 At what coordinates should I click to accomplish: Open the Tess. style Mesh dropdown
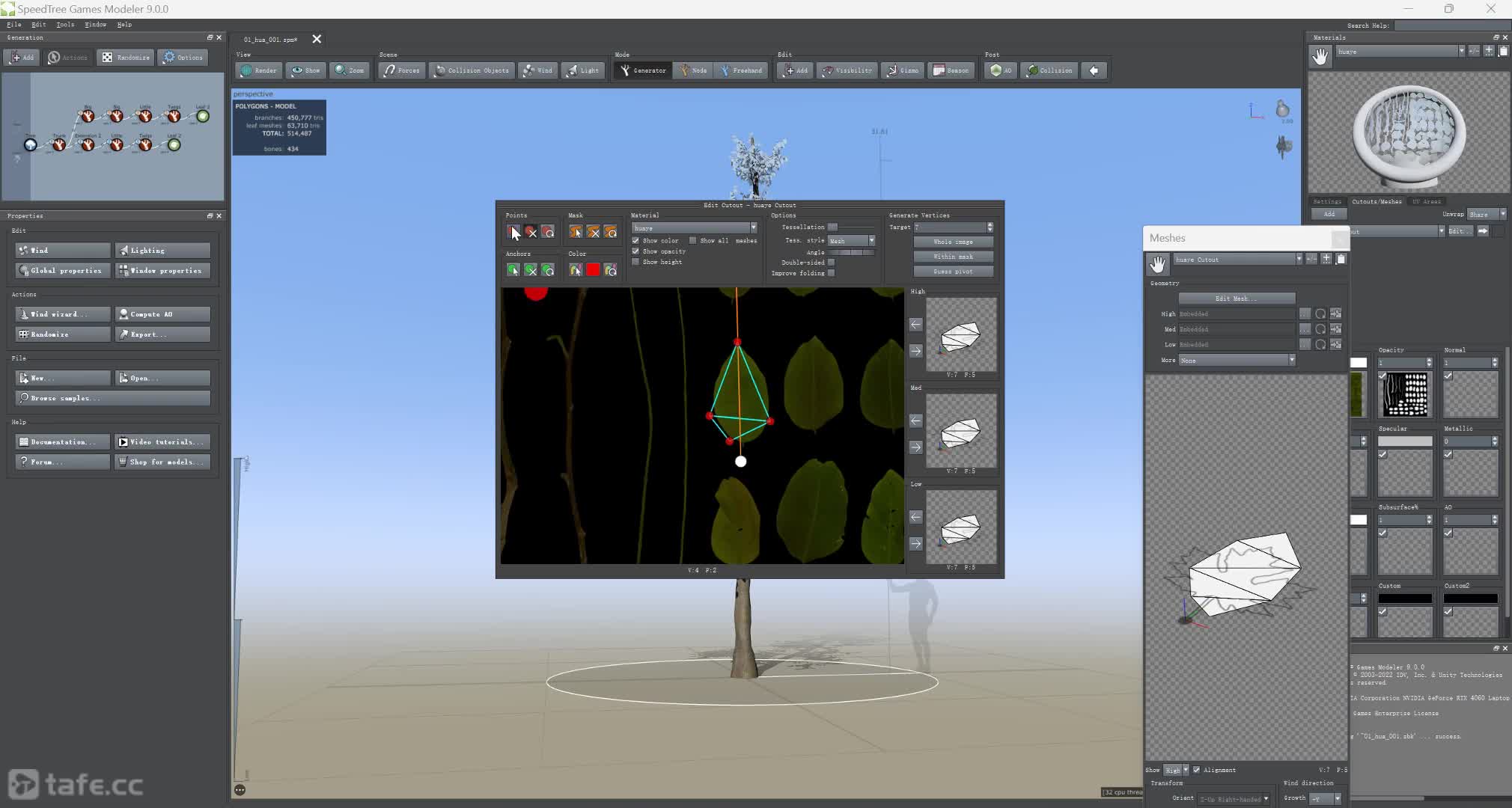click(x=851, y=240)
